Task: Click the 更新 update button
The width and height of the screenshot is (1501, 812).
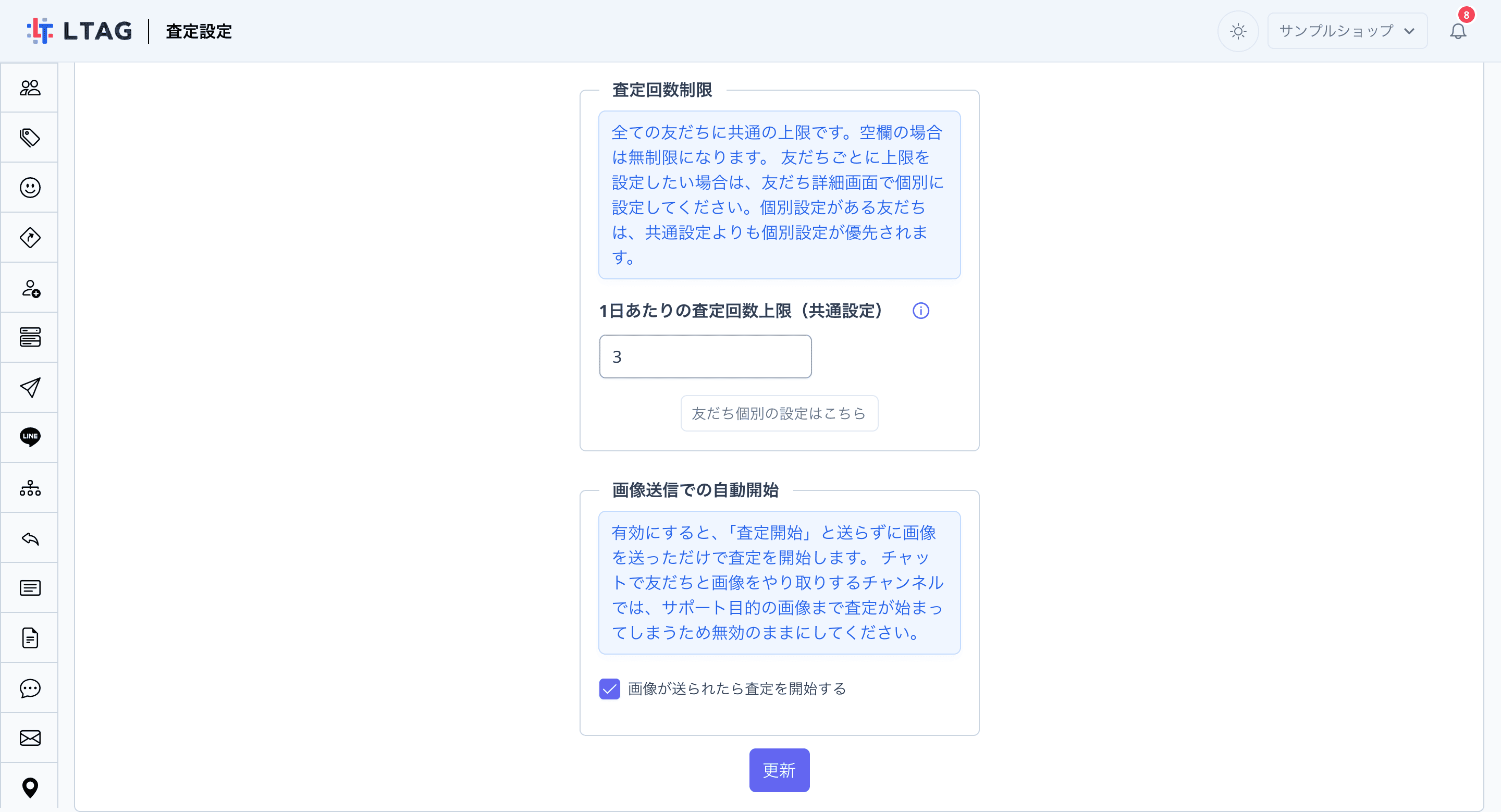Action: pyautogui.click(x=779, y=770)
